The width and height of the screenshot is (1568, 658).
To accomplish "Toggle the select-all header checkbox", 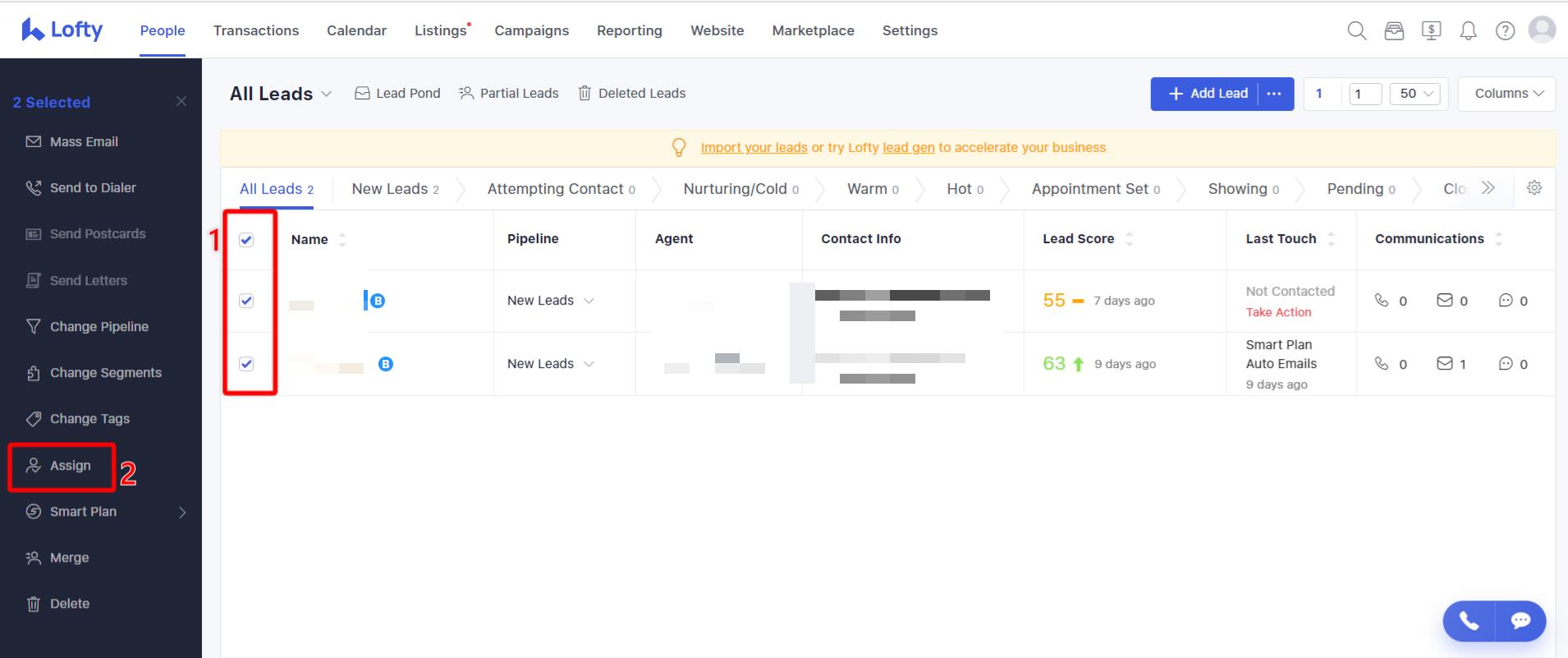I will point(246,239).
